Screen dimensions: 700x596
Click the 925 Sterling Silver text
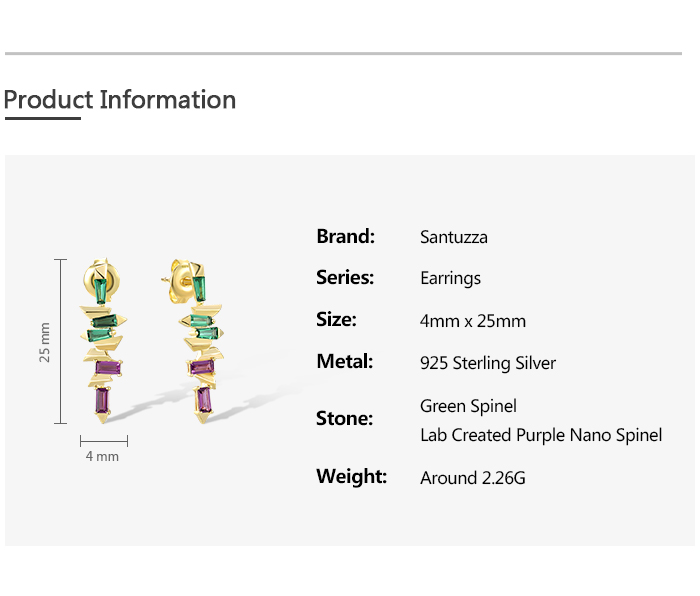pos(488,363)
